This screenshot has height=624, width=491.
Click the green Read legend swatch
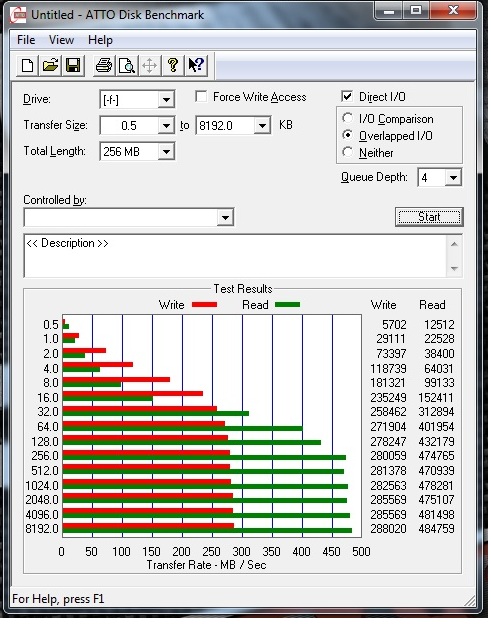click(x=287, y=305)
